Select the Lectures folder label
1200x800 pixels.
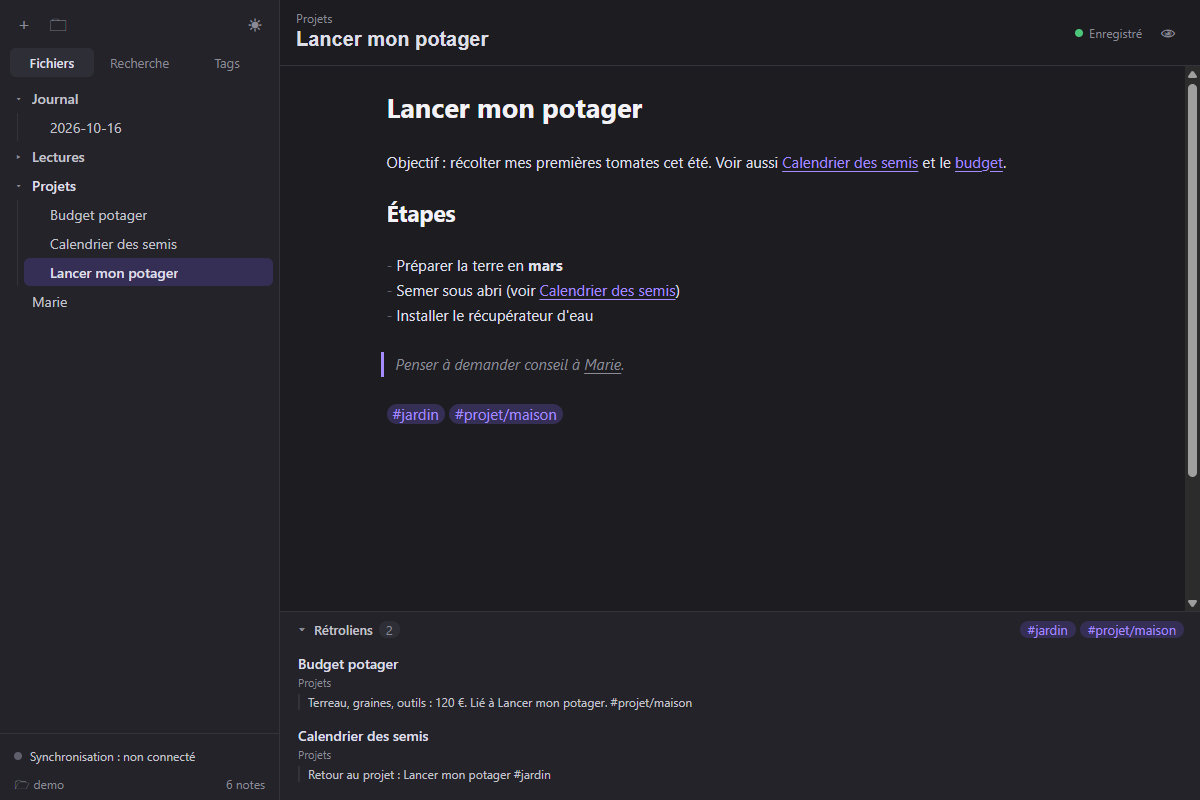pyautogui.click(x=58, y=157)
